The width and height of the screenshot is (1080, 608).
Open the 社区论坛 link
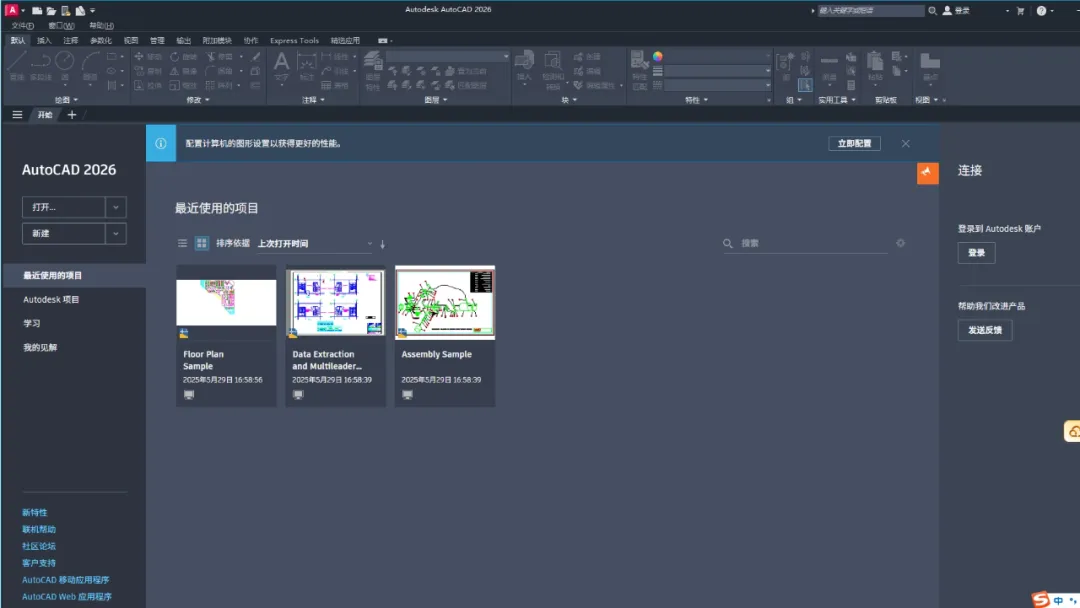pos(39,546)
